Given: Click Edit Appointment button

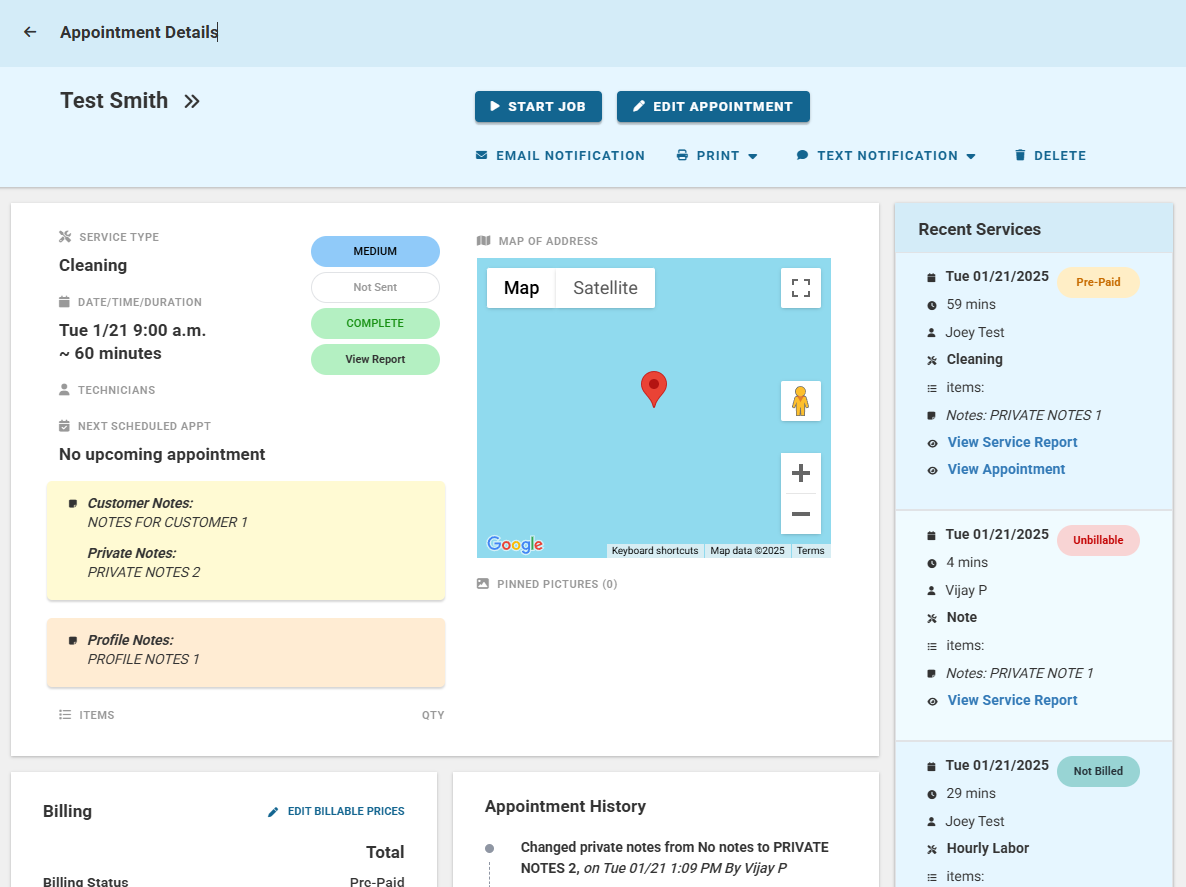Looking at the screenshot, I should click(713, 107).
